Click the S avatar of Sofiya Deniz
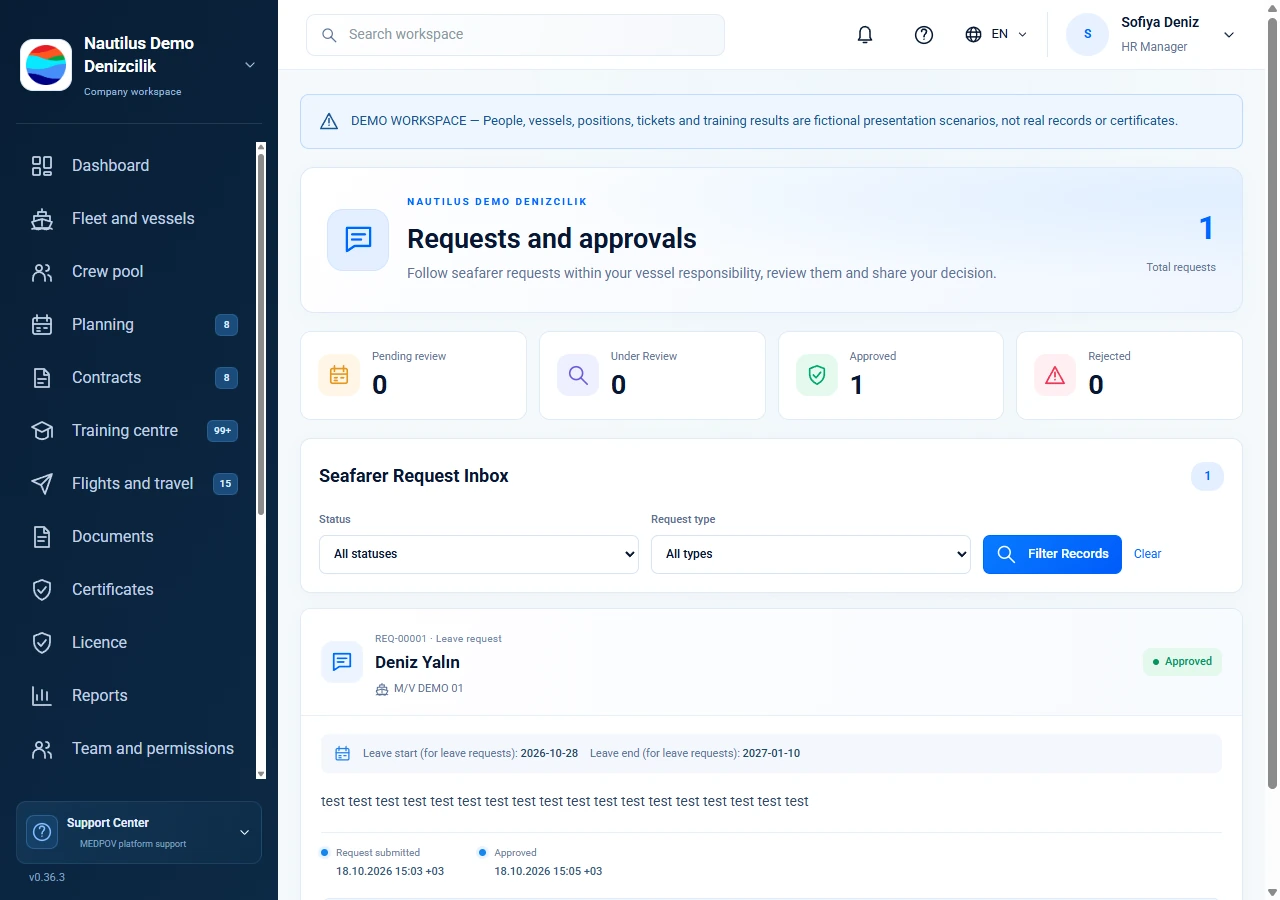1280x900 pixels. coord(1088,35)
